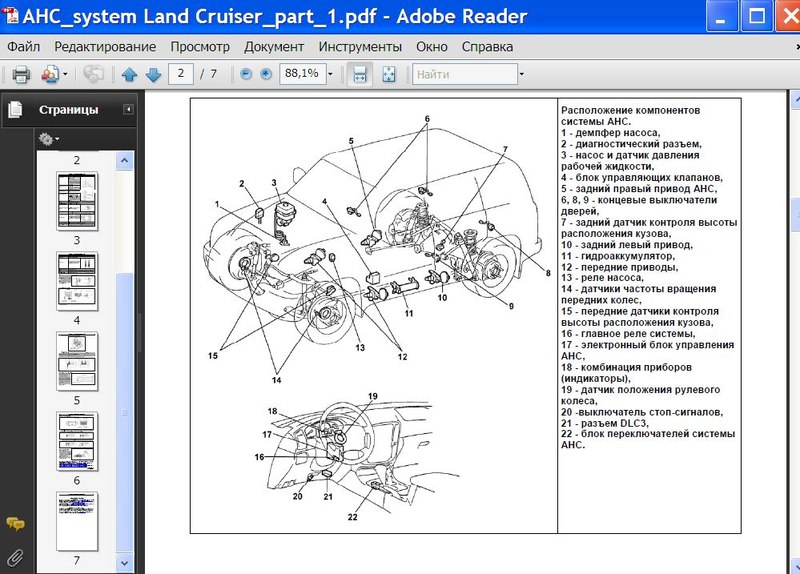The width and height of the screenshot is (800, 574).
Task: Click the zoom percentage field 88,1%
Action: click(x=302, y=74)
